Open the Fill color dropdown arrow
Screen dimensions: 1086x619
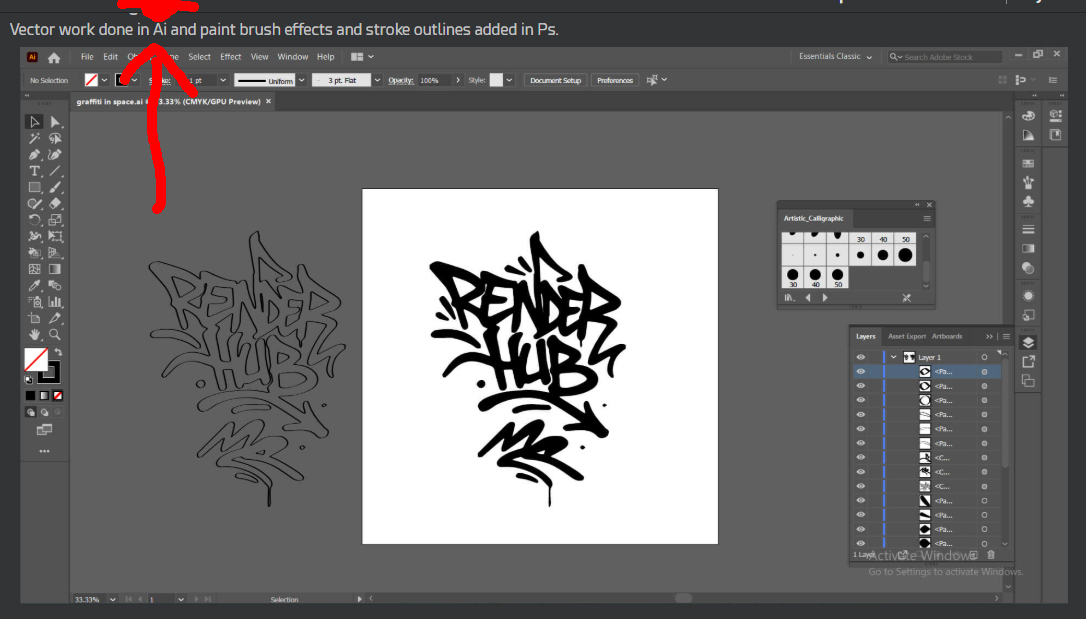[x=104, y=80]
